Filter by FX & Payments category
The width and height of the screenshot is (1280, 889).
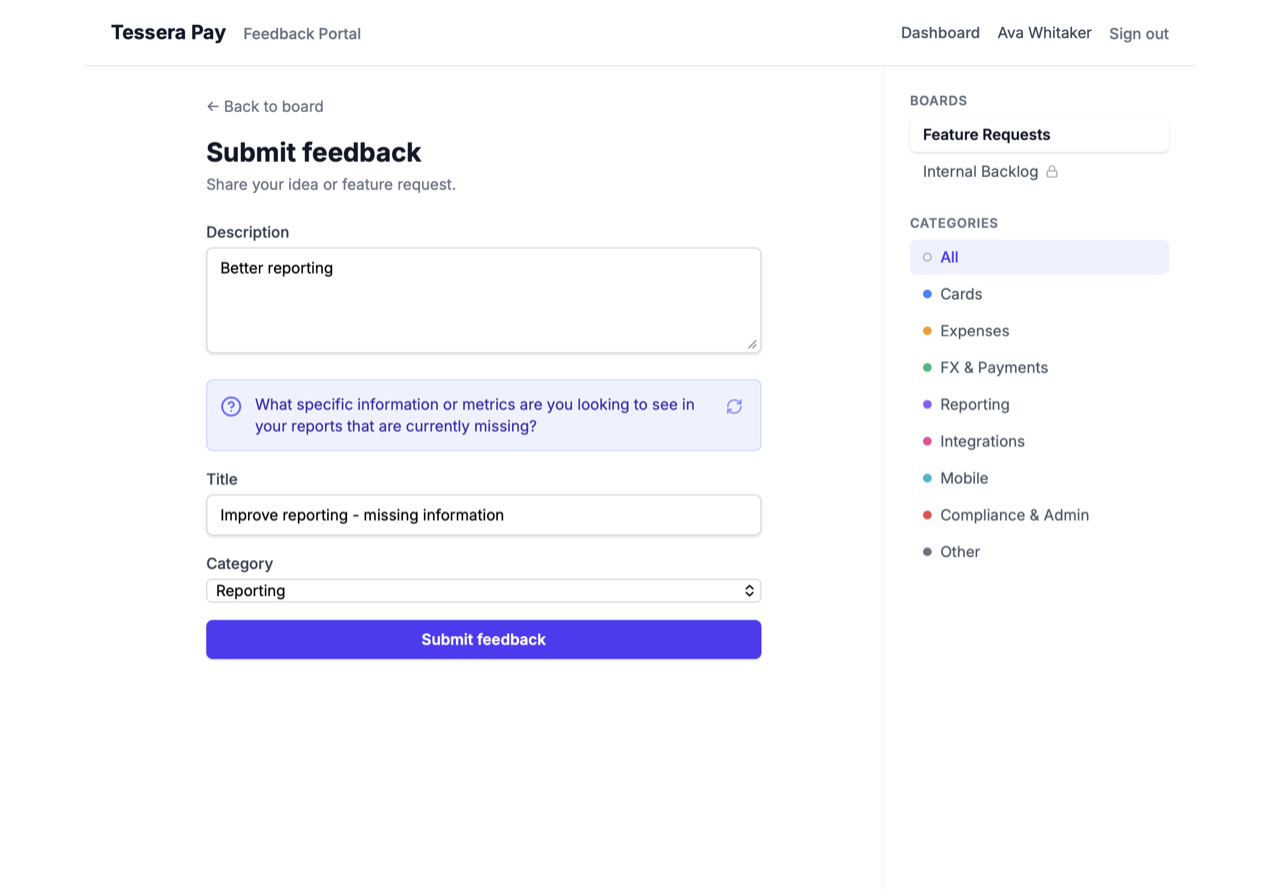coord(1039,368)
